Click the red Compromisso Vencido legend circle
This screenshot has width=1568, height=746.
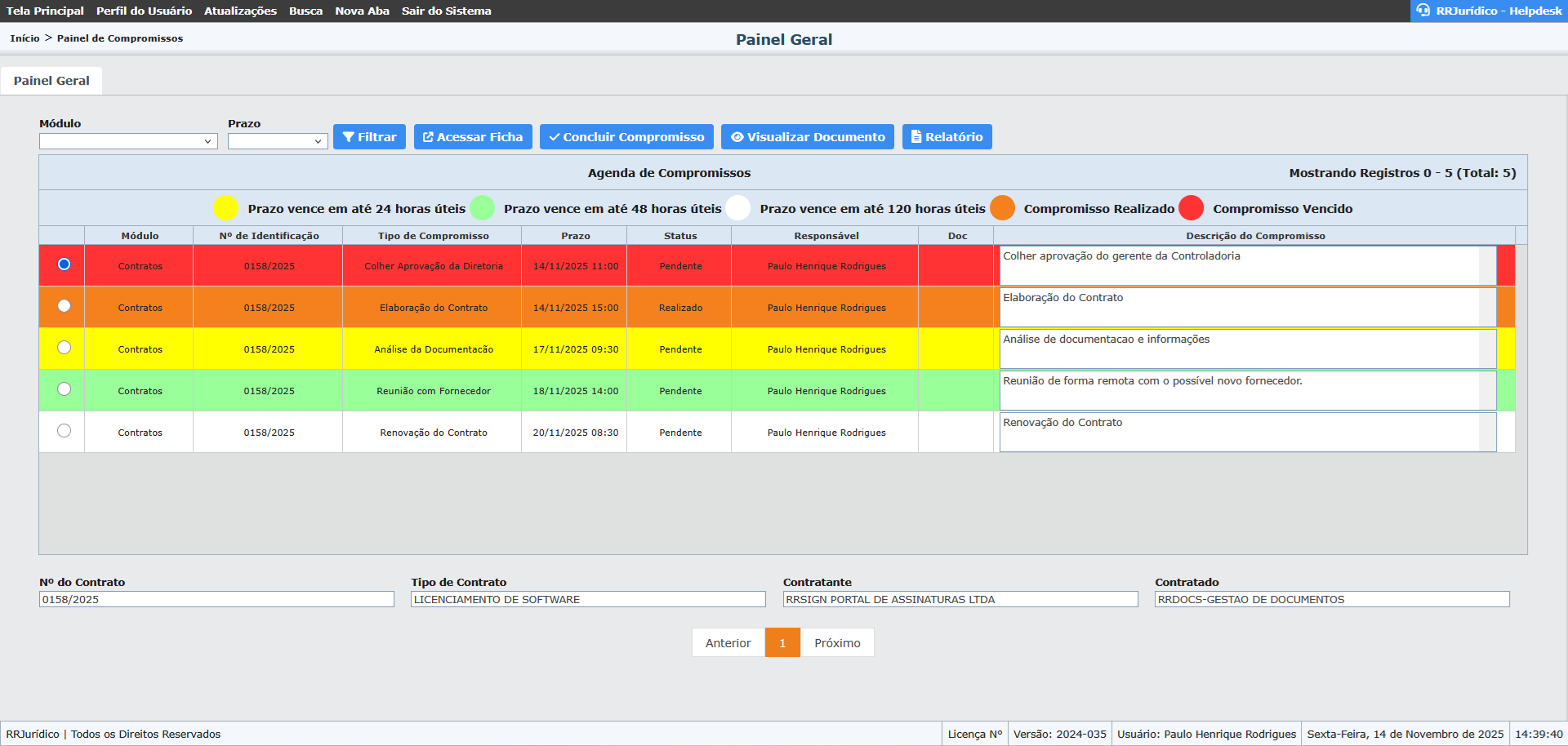point(1191,208)
